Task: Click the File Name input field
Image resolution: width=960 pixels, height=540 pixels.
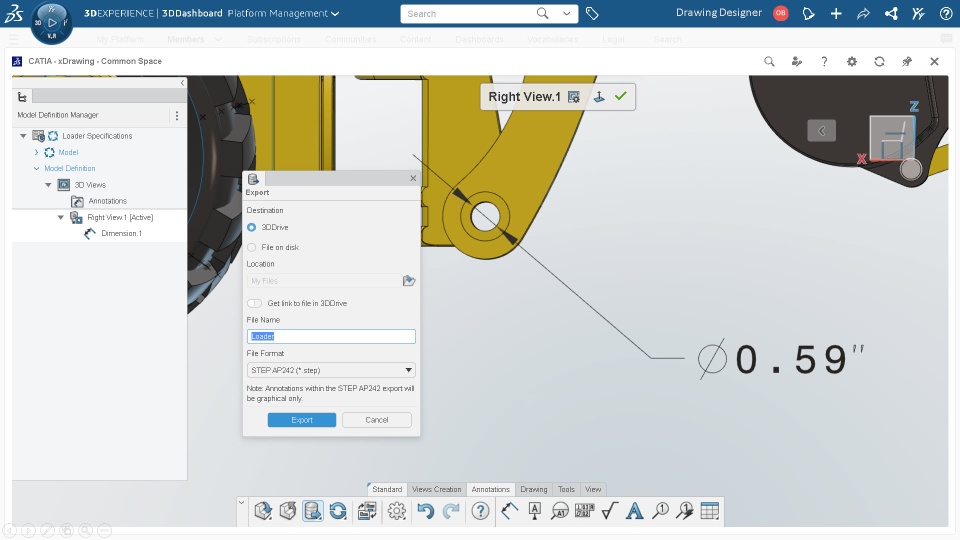Action: [x=331, y=336]
